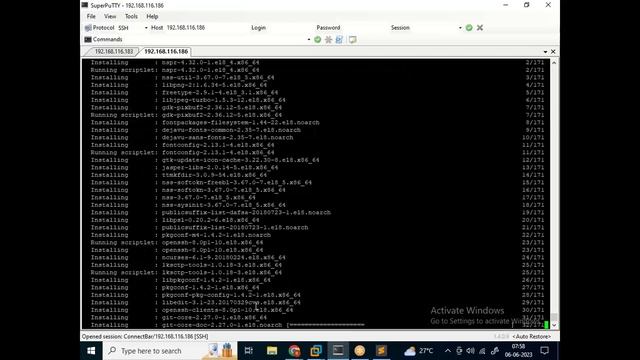The height and width of the screenshot is (360, 640).
Task: Open the View menu
Action: [x=110, y=16]
